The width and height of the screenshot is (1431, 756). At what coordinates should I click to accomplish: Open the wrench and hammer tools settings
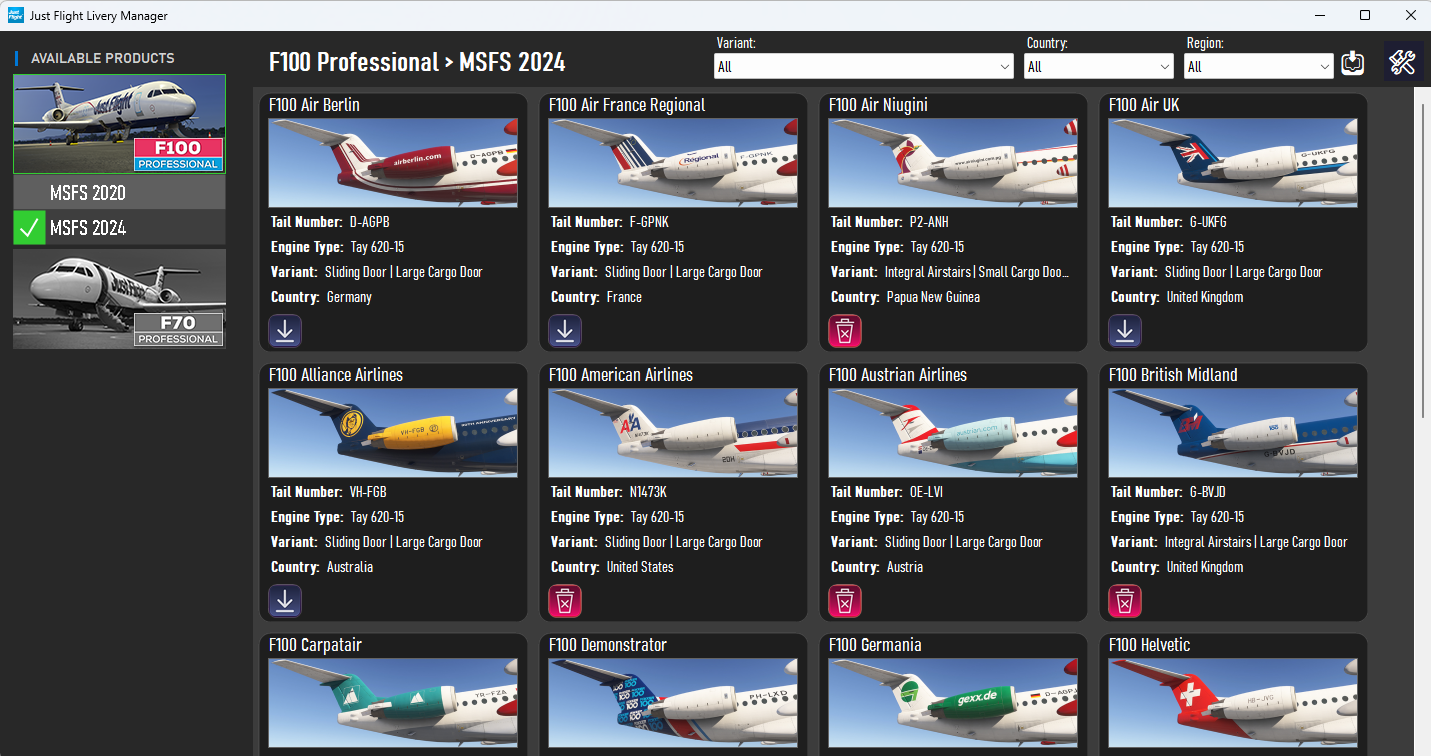1403,62
